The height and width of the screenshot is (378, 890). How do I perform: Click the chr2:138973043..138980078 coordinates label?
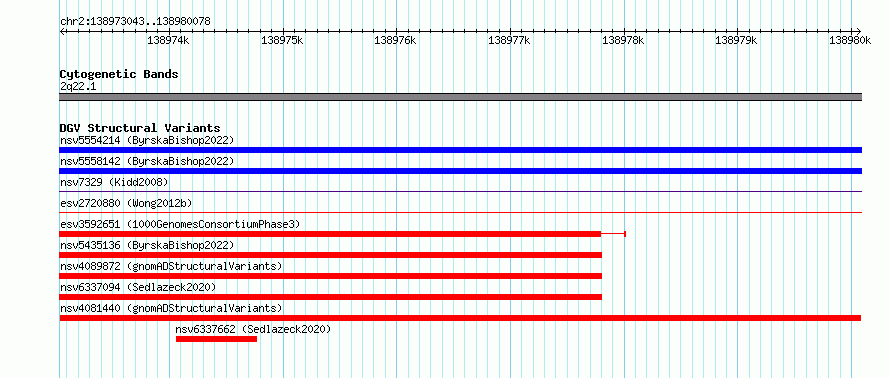point(135,22)
